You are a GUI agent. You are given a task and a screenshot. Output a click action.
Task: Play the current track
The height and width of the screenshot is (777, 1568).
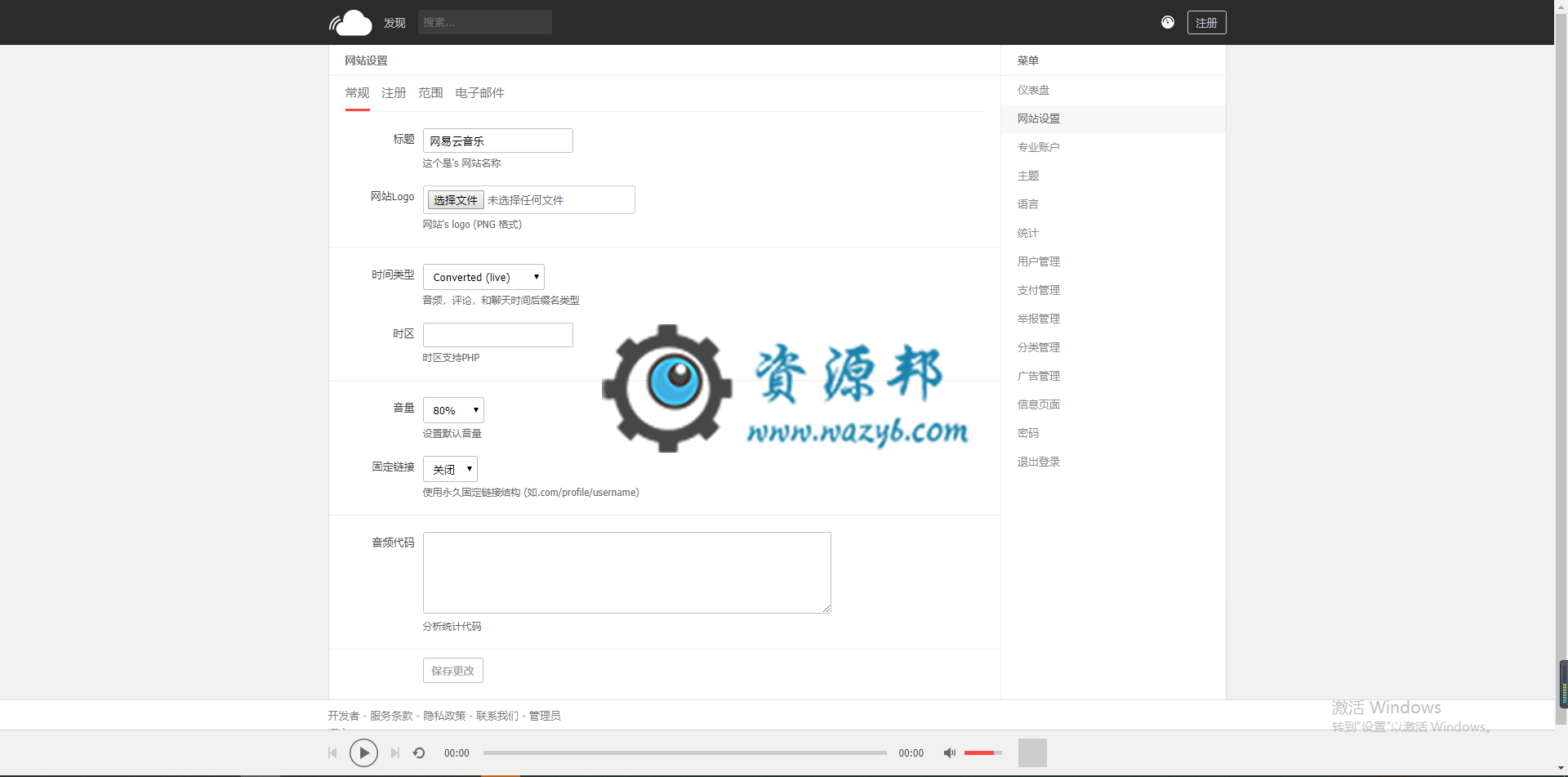pos(363,752)
